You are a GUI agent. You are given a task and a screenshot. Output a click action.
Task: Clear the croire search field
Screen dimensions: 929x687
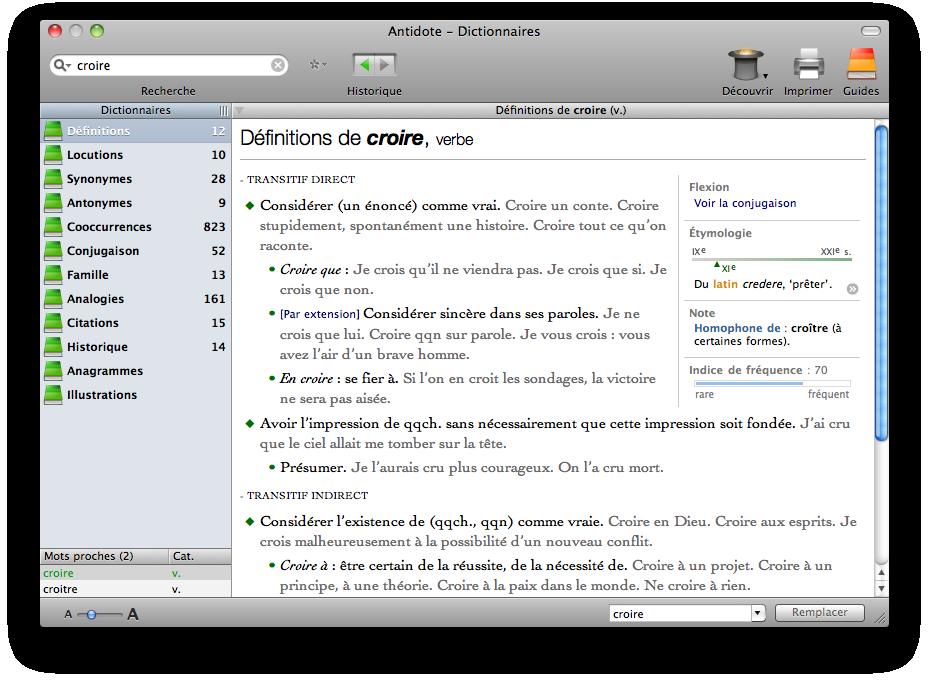(x=277, y=65)
